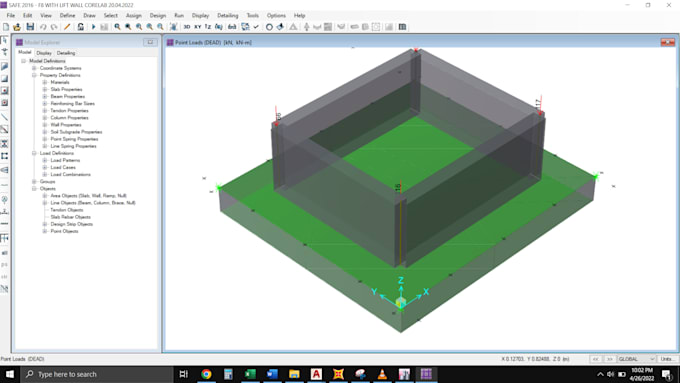Expand the Point Objects node

pyautogui.click(x=45, y=231)
